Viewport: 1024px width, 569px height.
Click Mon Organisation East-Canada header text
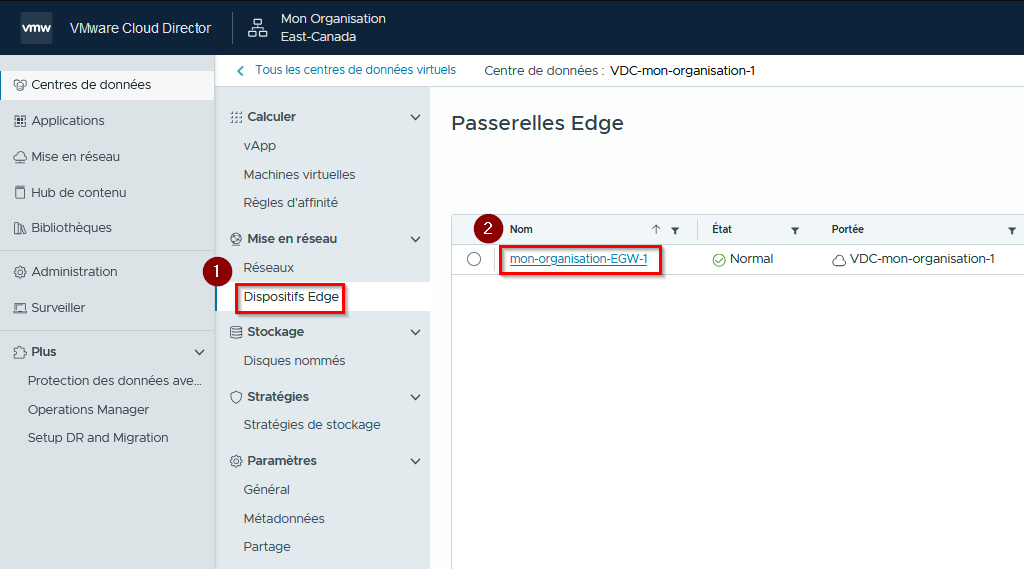333,28
